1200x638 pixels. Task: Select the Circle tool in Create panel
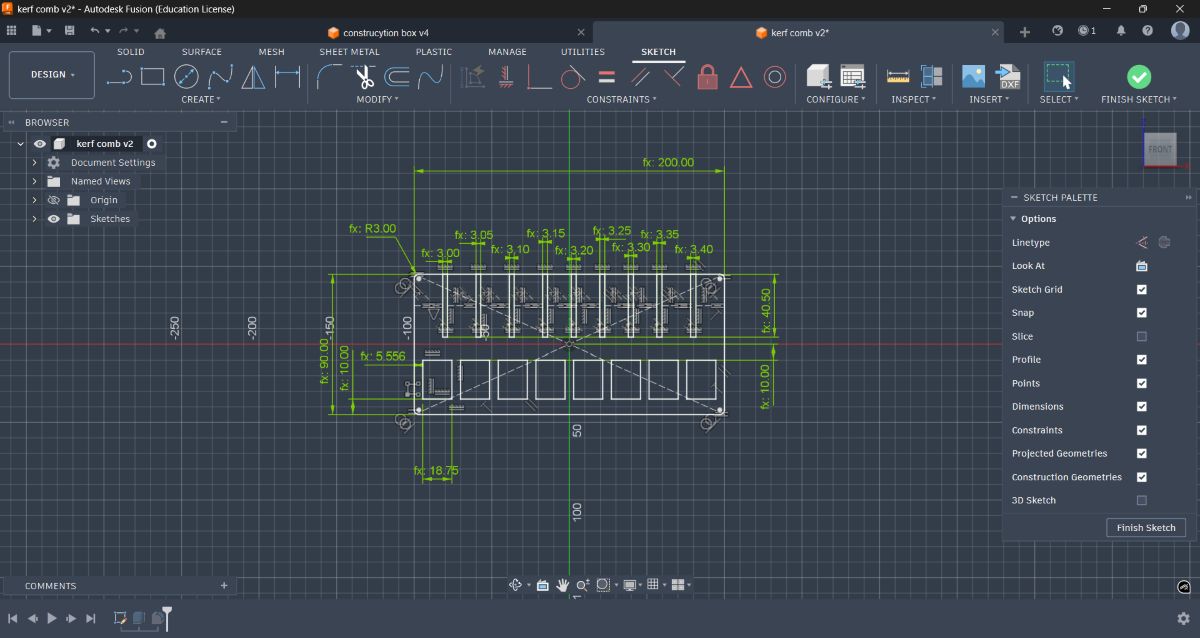tap(186, 75)
